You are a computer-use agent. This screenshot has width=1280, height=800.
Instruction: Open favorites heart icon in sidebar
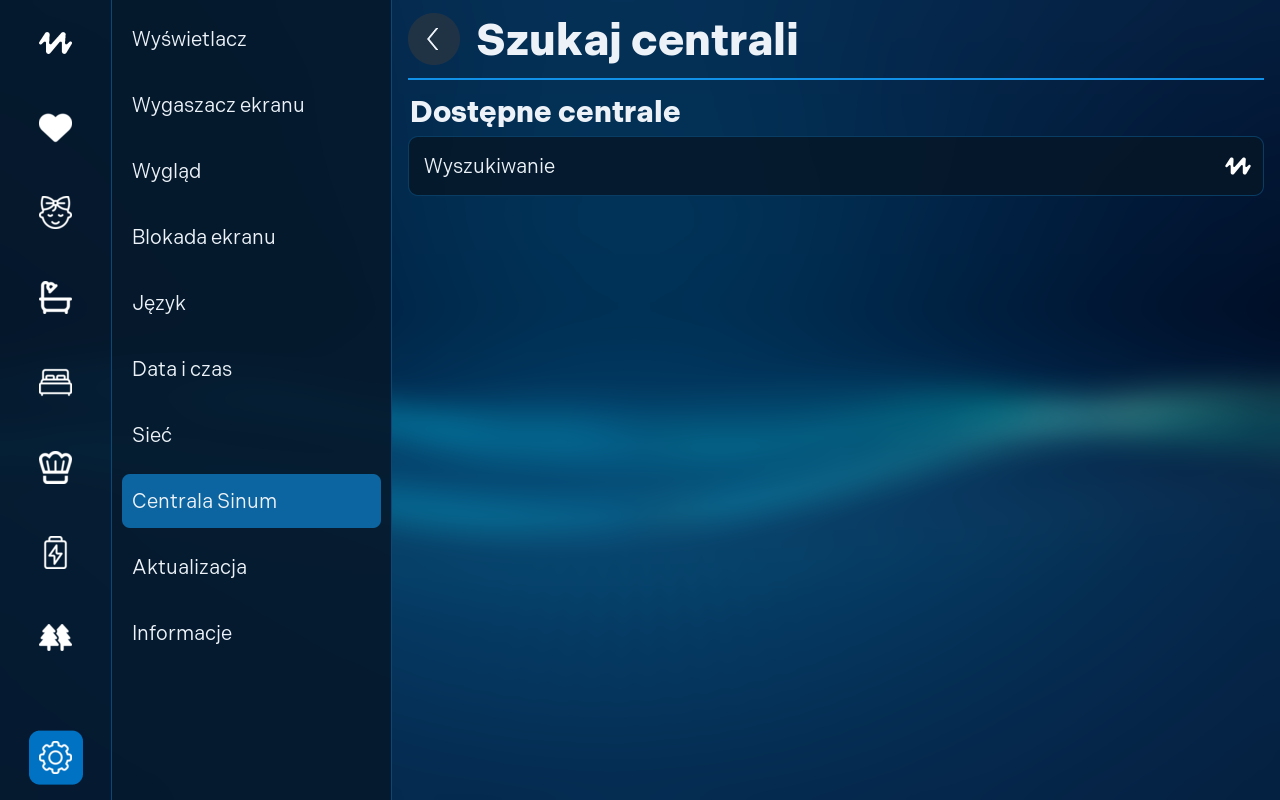coord(55,128)
